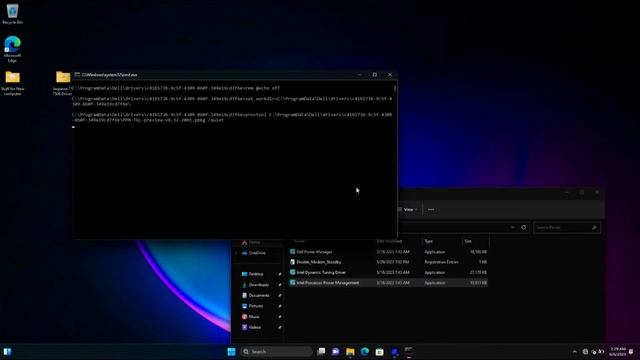Click the Registration Entries type cell

tap(441, 262)
